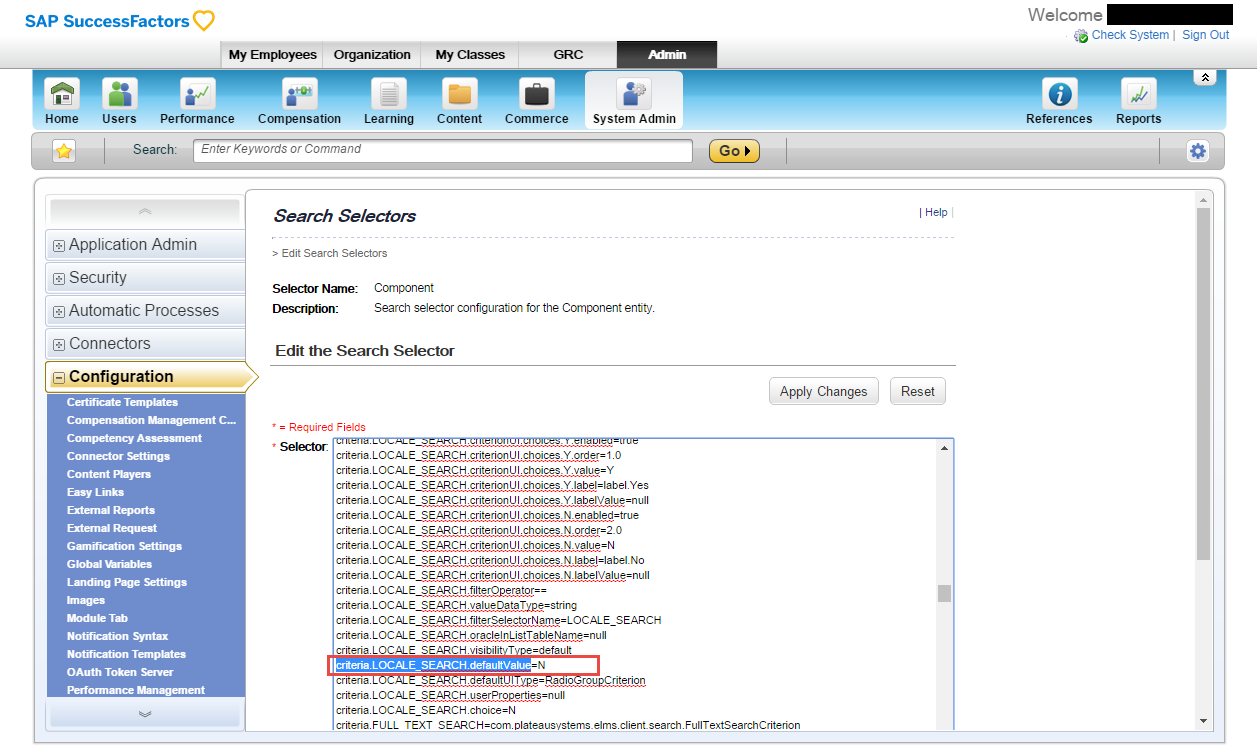Click the favorites star icon
1257x750 pixels.
pos(64,151)
